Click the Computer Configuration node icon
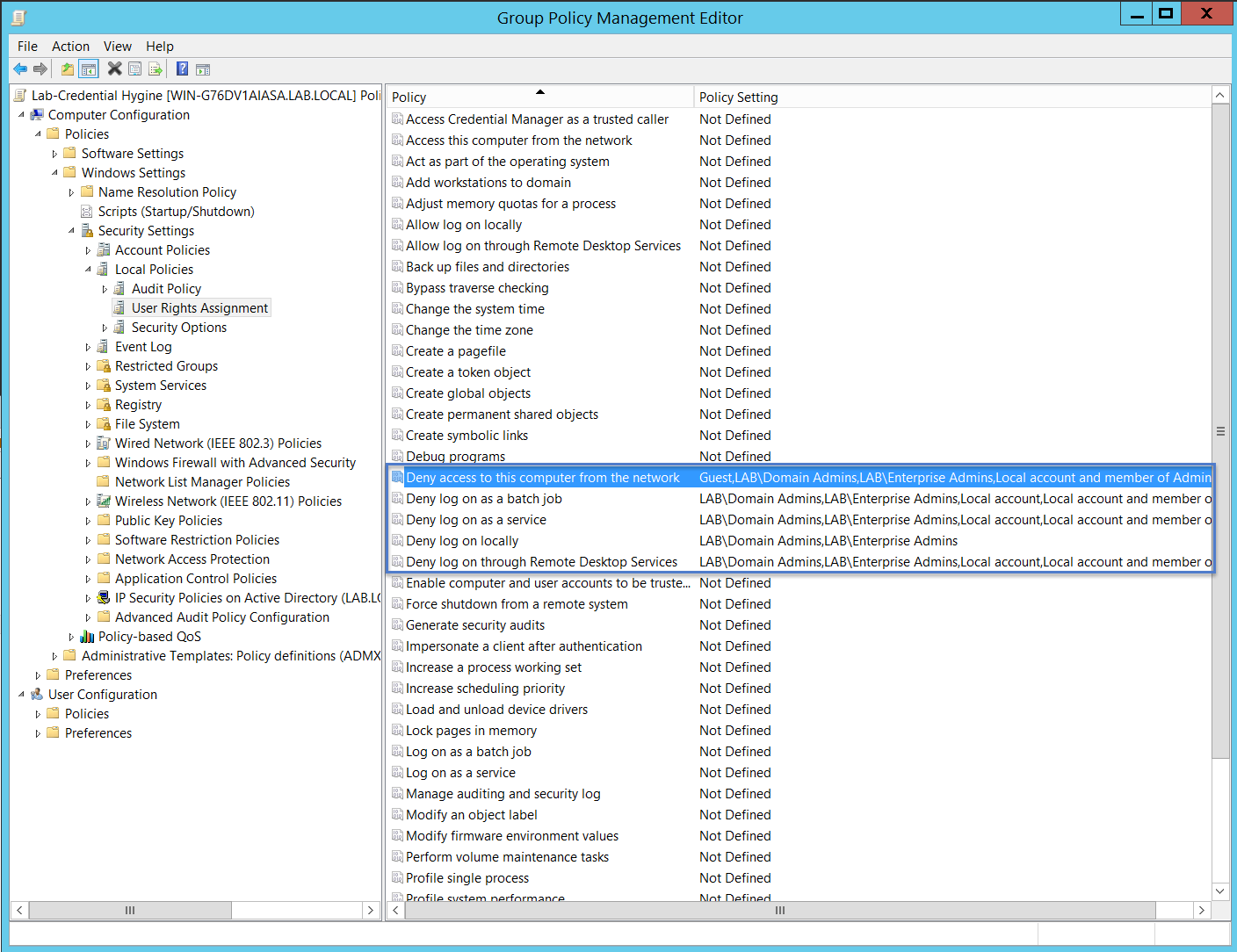Viewport: 1237px width, 952px height. tap(37, 115)
